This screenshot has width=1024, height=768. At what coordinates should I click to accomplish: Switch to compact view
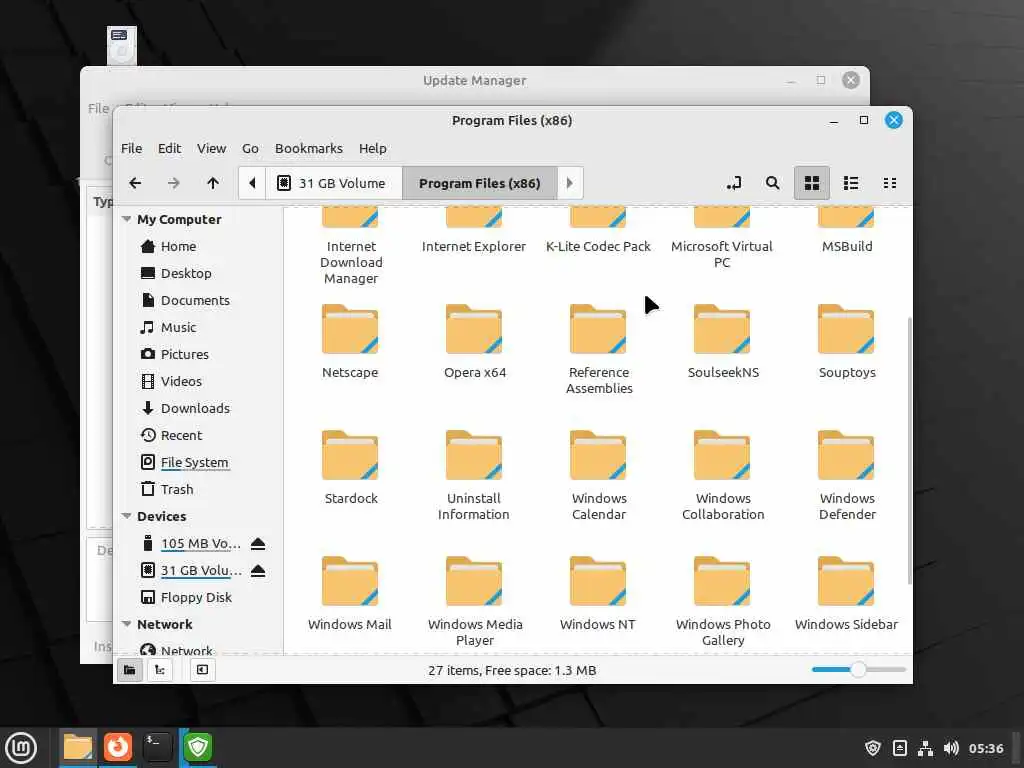(x=889, y=184)
